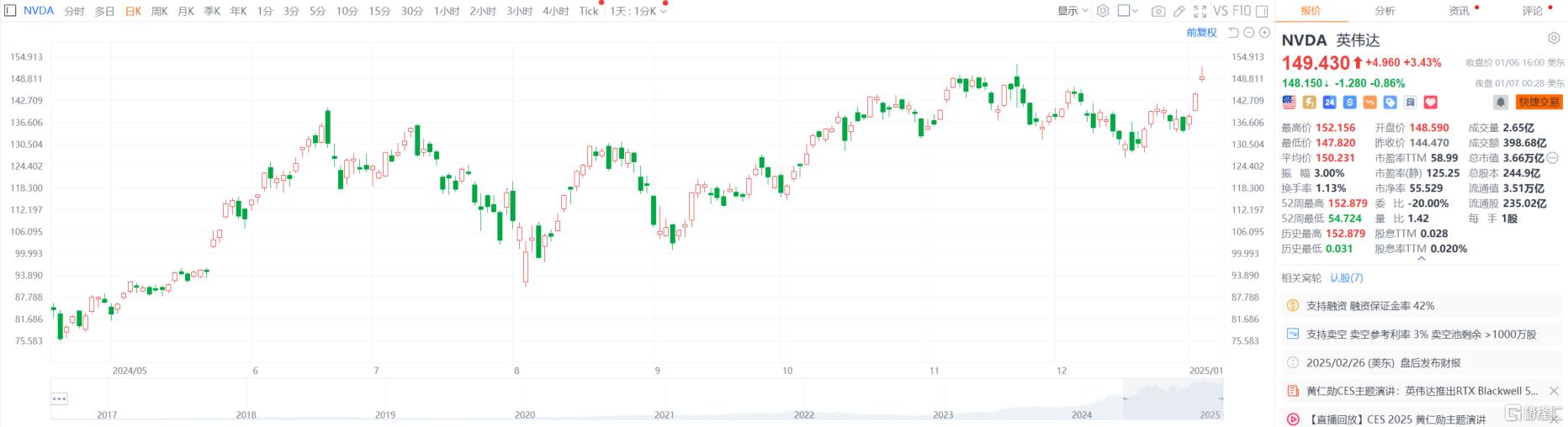Zoom in chart with plus icon

pyautogui.click(x=1264, y=33)
